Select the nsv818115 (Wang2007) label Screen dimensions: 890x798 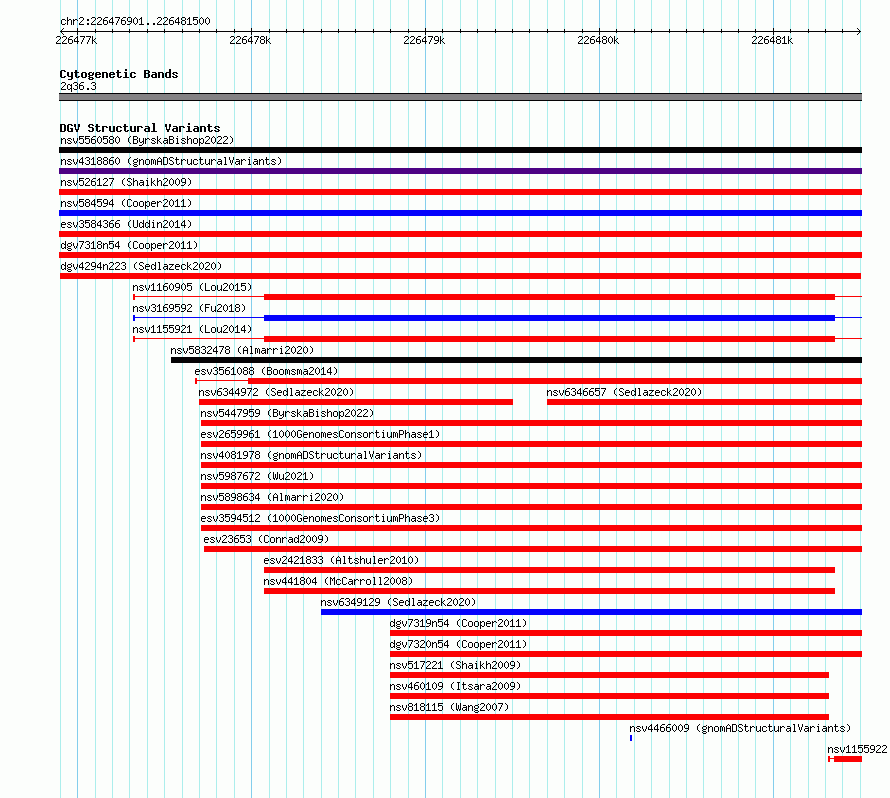click(450, 707)
